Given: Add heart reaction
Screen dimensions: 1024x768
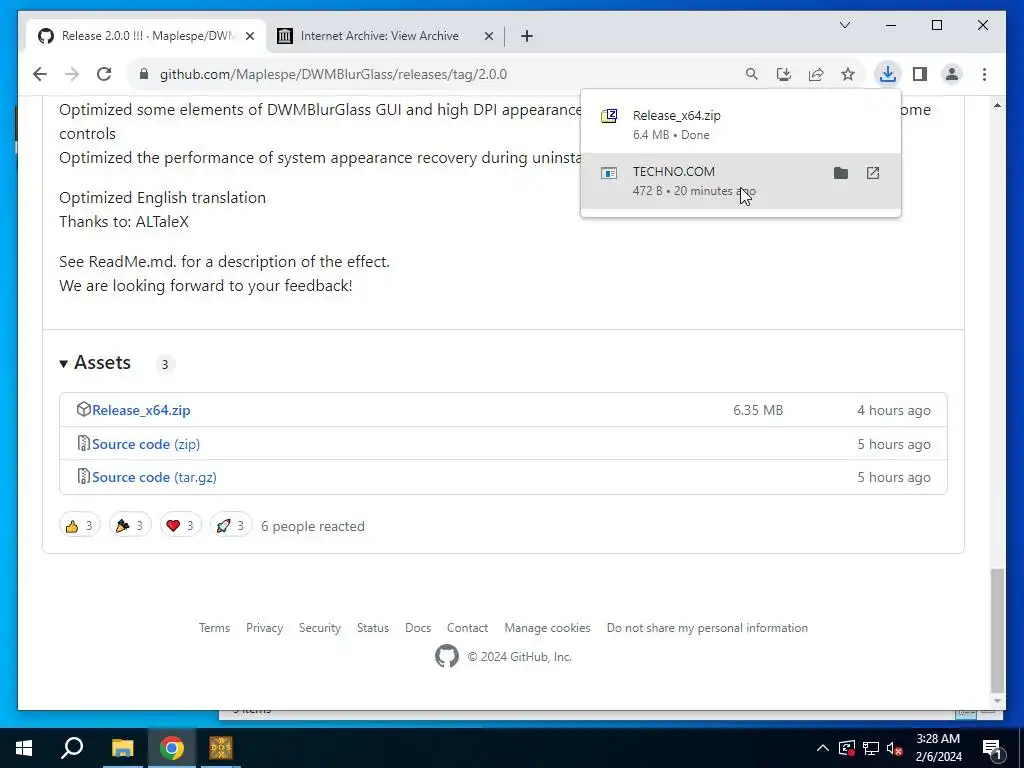Looking at the screenshot, I should click(180, 525).
